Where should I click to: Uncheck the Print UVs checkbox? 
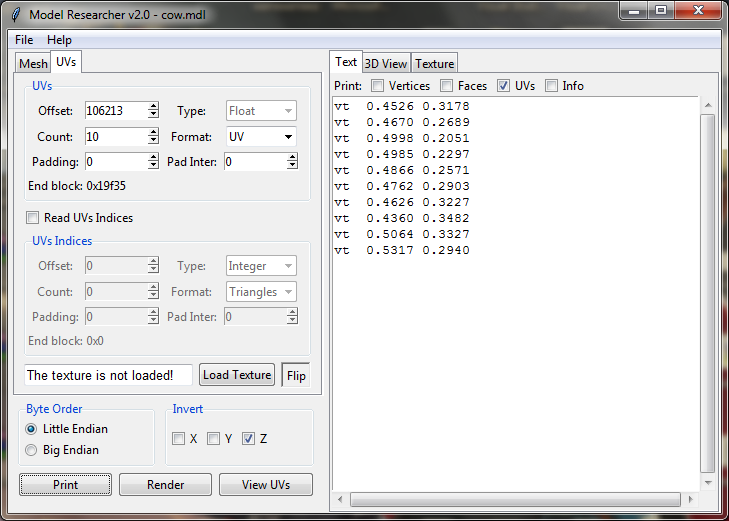(x=504, y=86)
